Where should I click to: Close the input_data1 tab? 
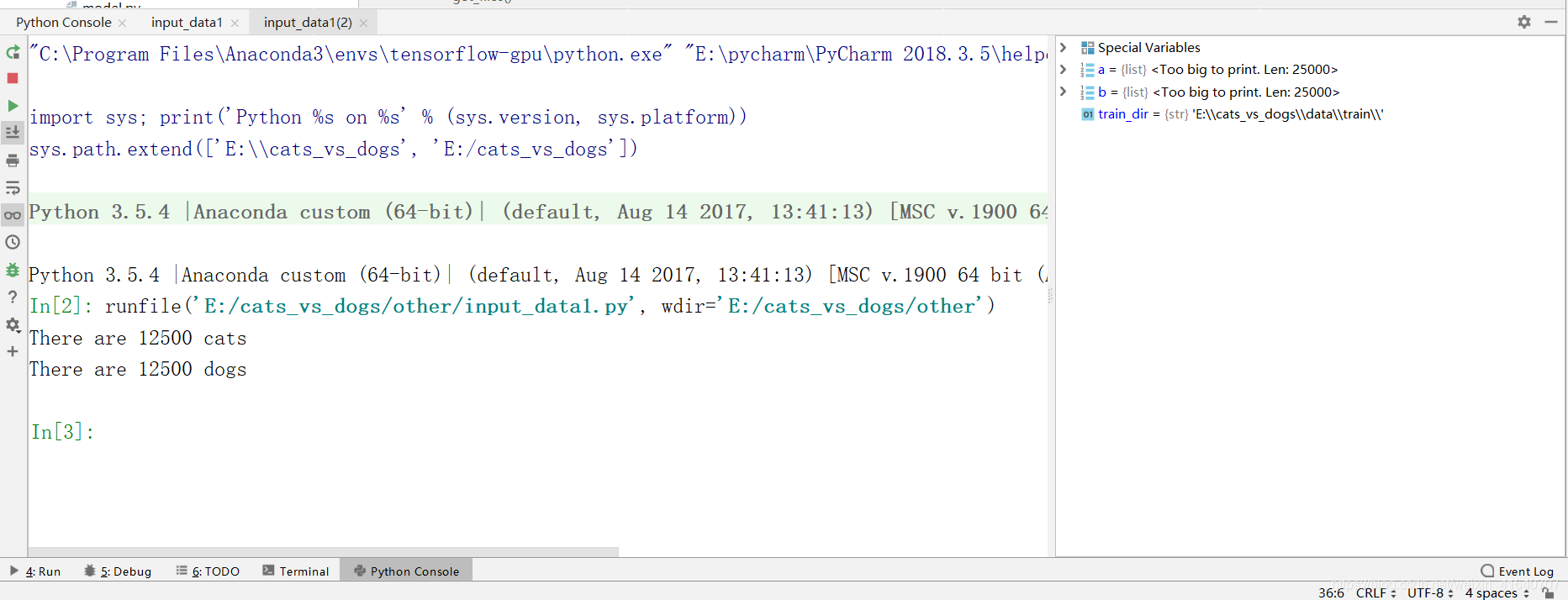click(x=235, y=24)
